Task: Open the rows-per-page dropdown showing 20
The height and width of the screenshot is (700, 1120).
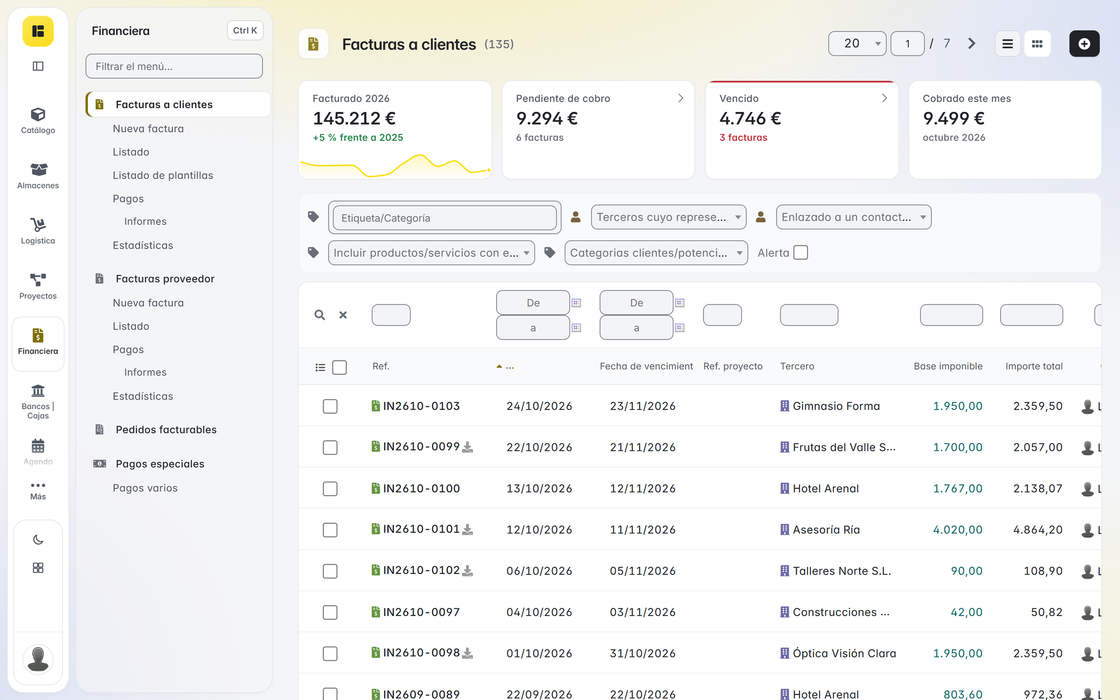Action: click(857, 44)
